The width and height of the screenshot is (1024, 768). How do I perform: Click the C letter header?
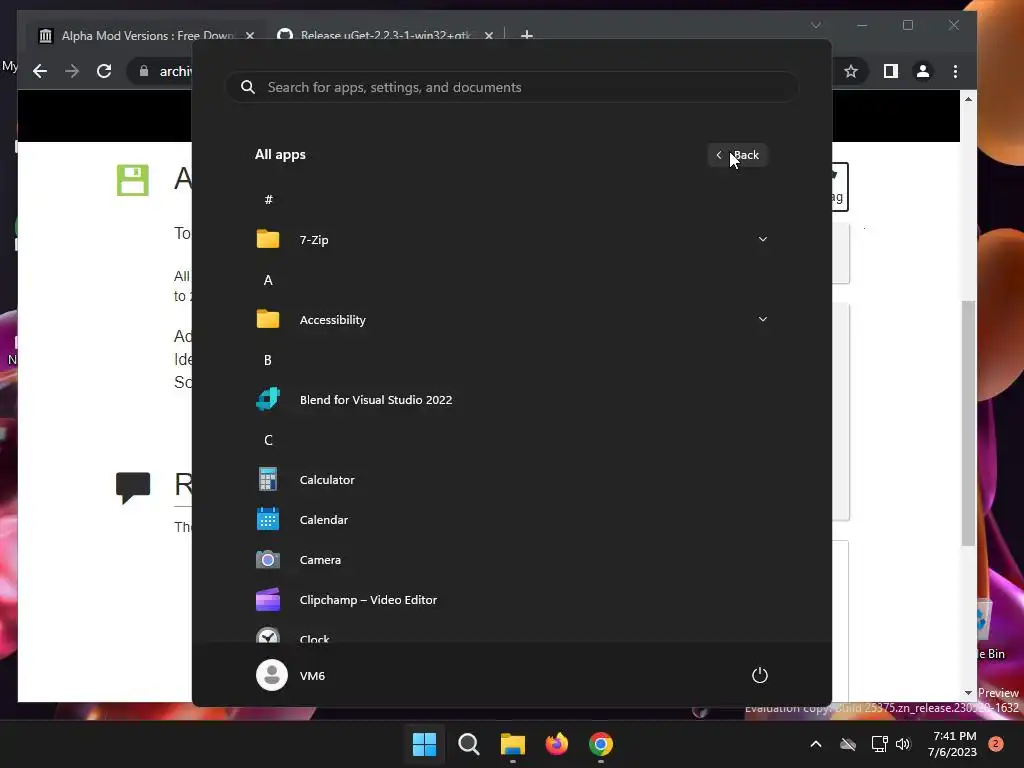pyautogui.click(x=268, y=440)
